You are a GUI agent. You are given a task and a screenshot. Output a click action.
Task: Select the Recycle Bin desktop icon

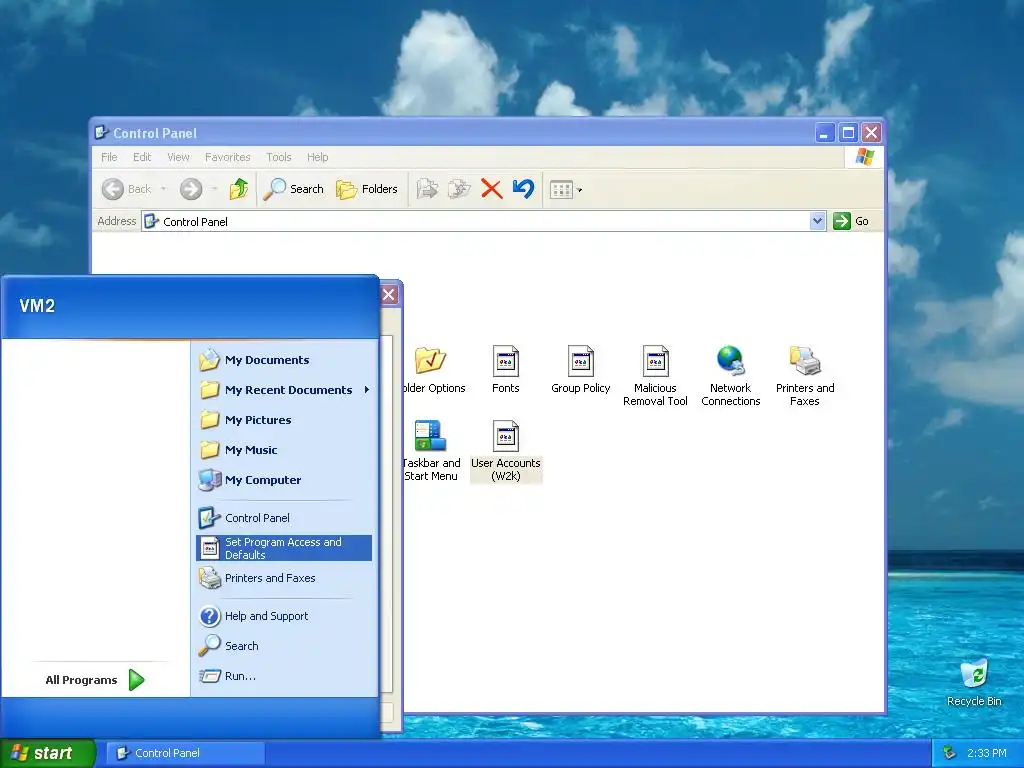[974, 683]
